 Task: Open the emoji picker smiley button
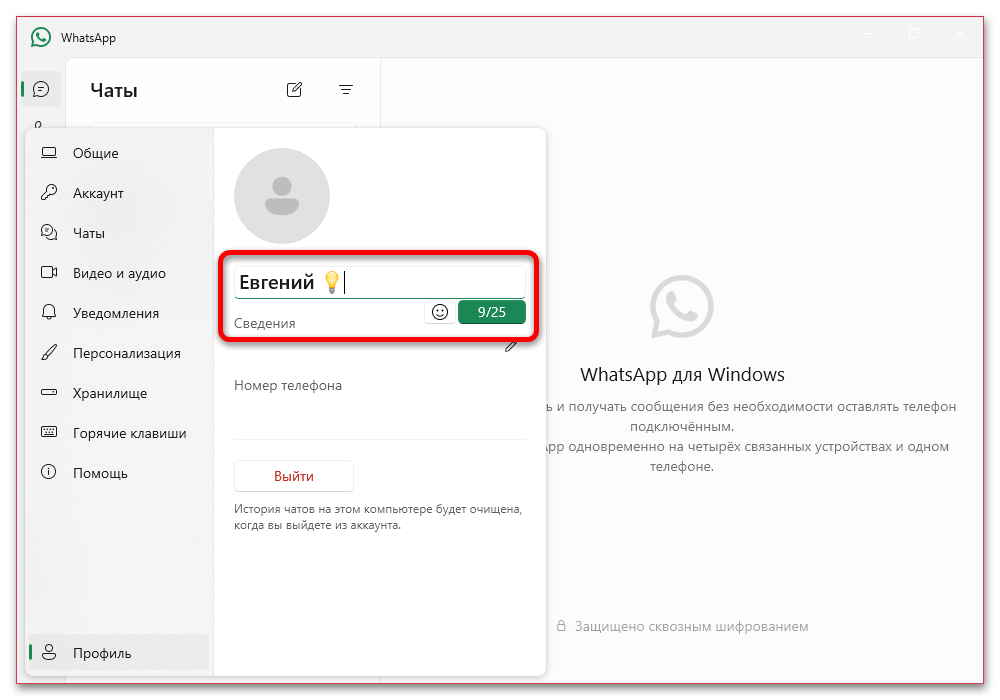coord(440,312)
